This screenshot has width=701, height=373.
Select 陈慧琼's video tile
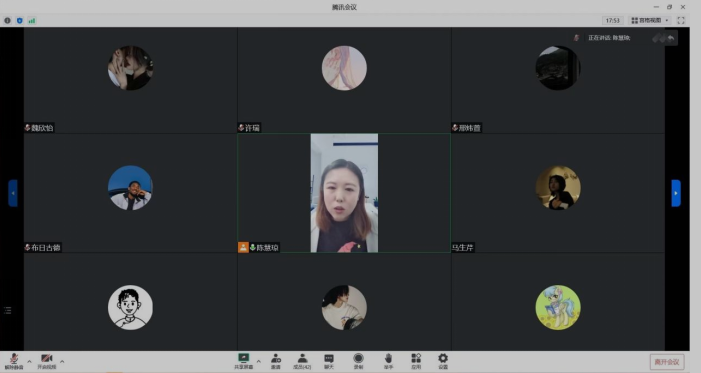[x=344, y=193]
